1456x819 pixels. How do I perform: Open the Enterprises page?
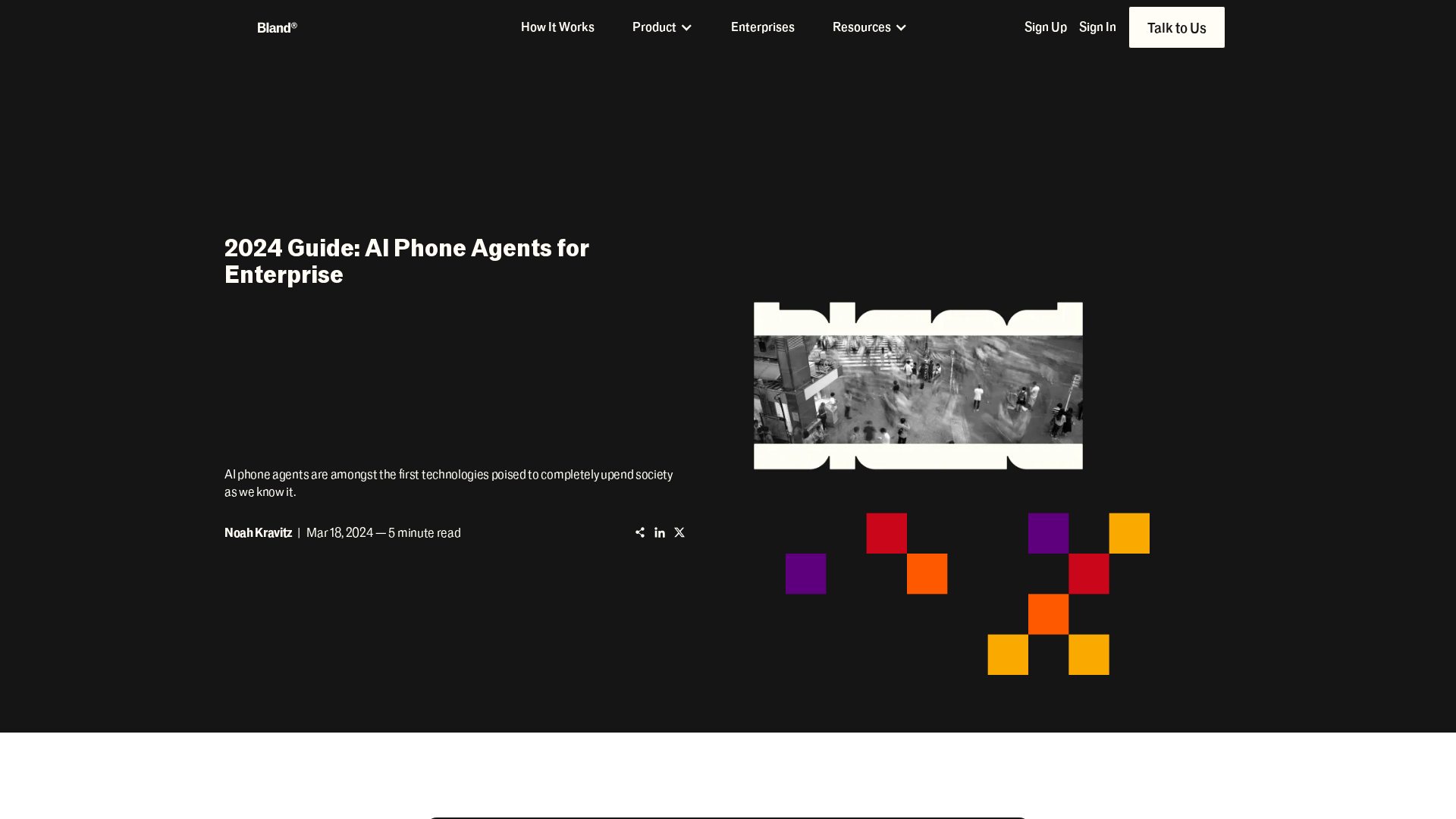tap(762, 27)
